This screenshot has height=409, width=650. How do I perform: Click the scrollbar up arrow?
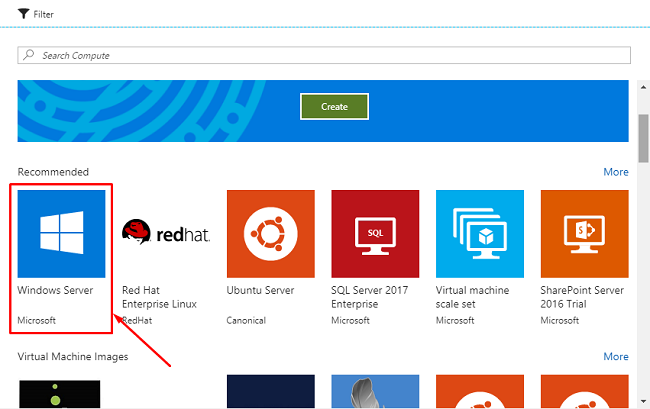click(x=643, y=87)
